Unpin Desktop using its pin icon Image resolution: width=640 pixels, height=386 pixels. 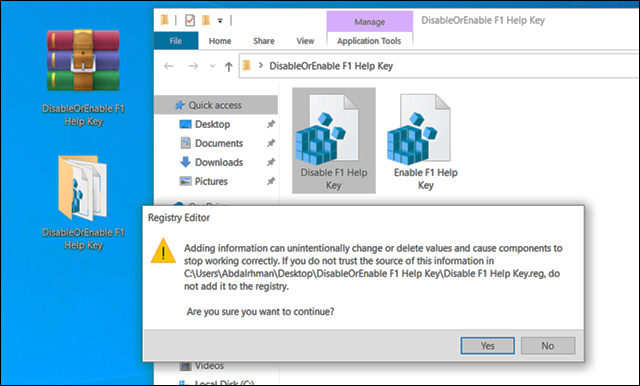click(x=271, y=124)
